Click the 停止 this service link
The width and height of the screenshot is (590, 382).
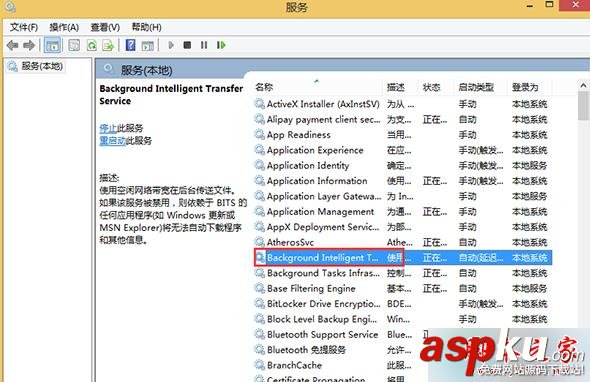(108, 128)
